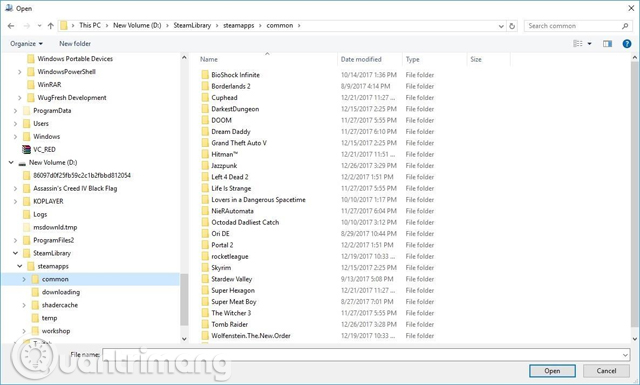The width and height of the screenshot is (640, 385).
Task: Click the navigation tree scrollbar down arrow
Action: (x=184, y=339)
